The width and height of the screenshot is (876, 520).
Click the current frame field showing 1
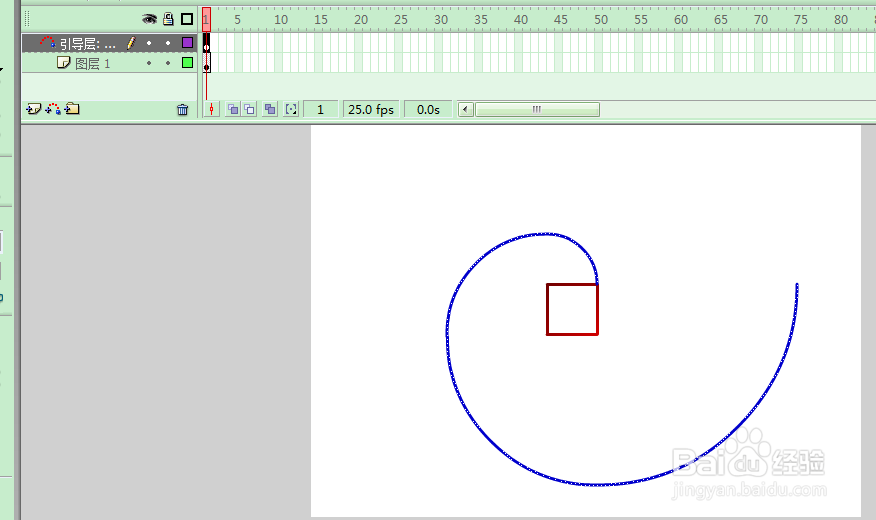tap(321, 109)
